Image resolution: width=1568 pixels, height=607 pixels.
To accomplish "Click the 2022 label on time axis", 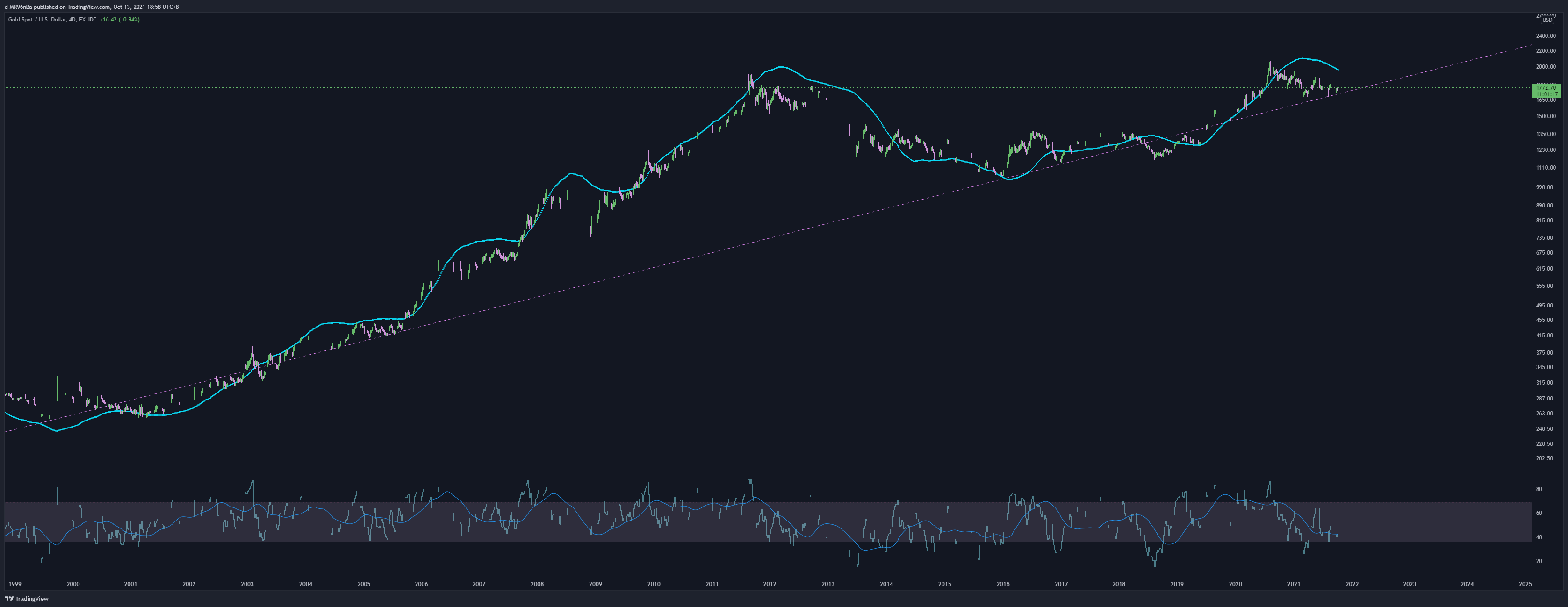I will [x=1352, y=585].
